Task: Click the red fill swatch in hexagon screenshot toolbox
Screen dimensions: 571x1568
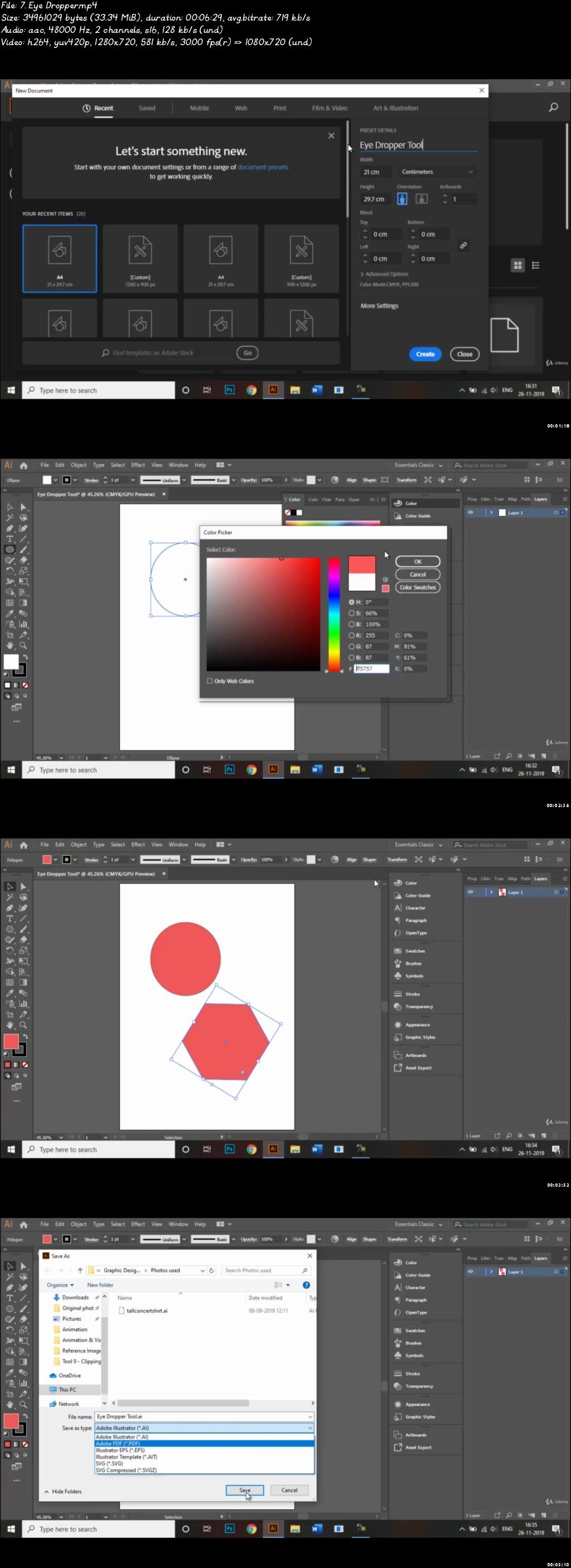Action: (x=11, y=1041)
